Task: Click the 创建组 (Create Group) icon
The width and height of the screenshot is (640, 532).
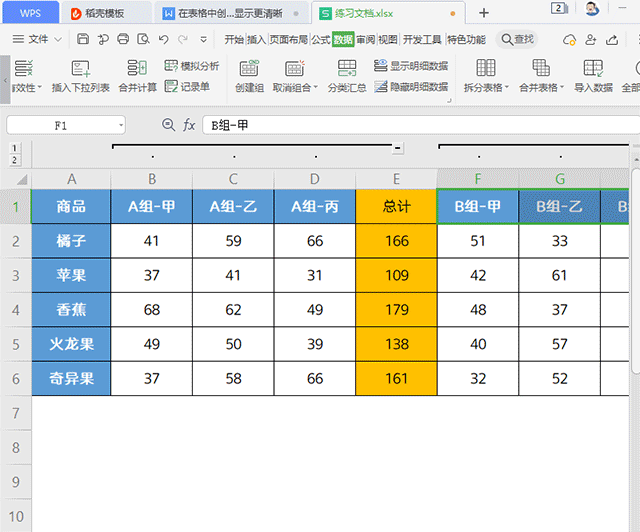Action: (x=249, y=70)
